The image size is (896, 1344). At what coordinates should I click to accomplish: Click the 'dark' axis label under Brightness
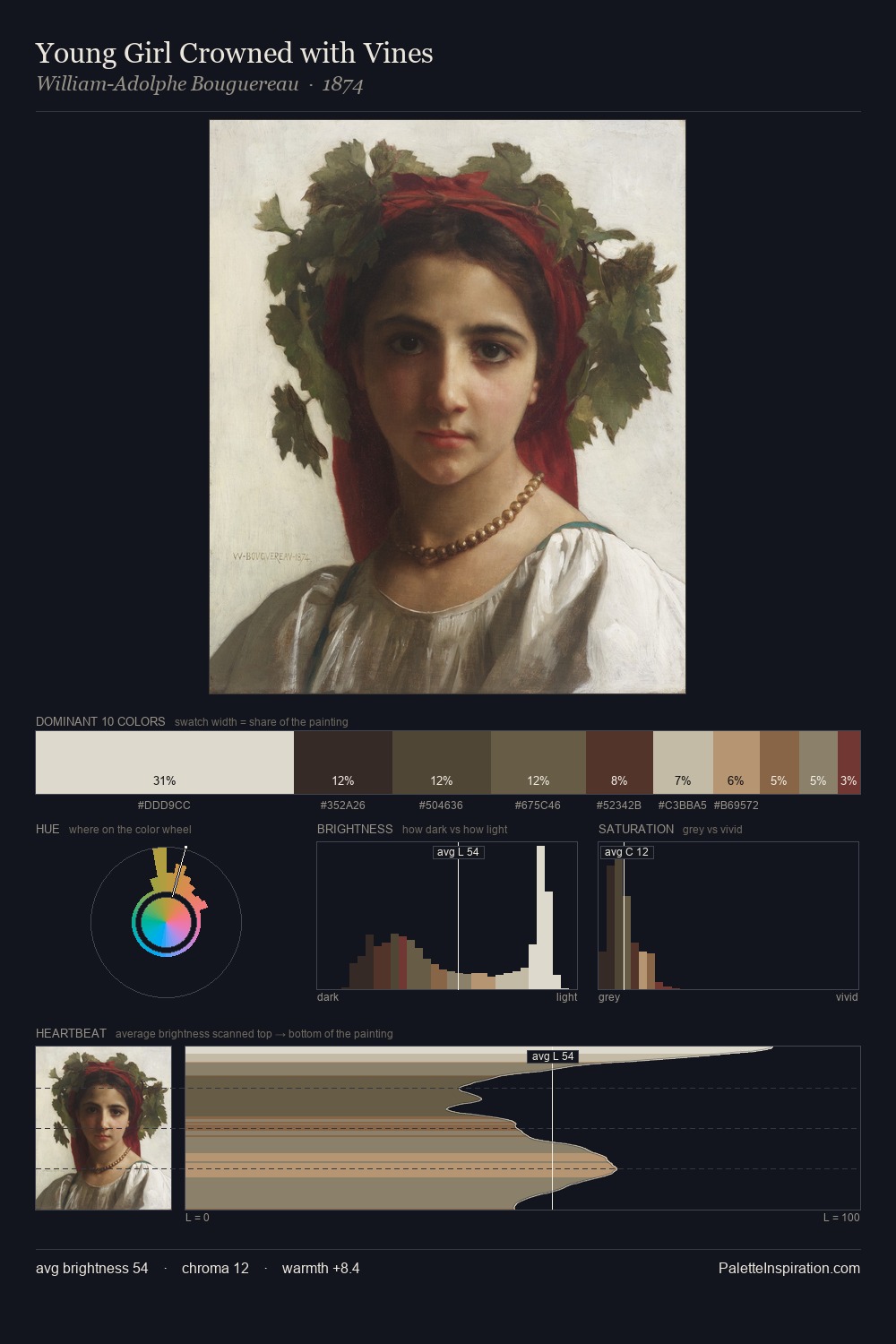point(328,997)
